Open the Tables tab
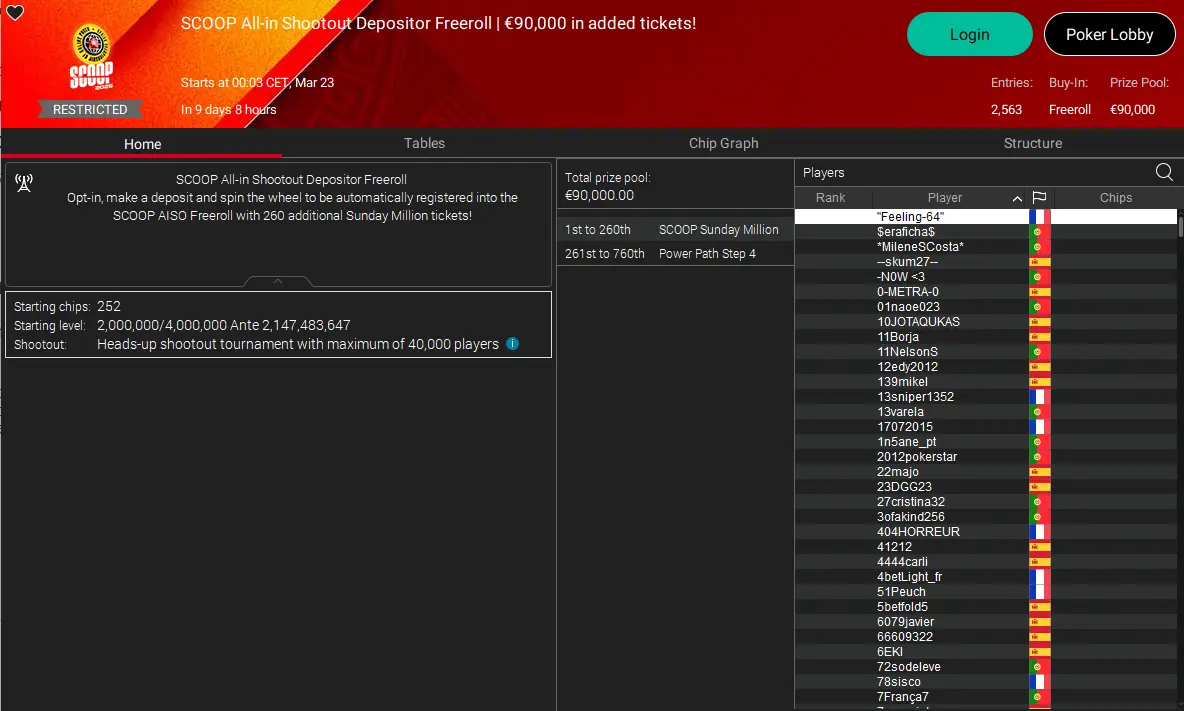The height and width of the screenshot is (711, 1184). [x=424, y=143]
